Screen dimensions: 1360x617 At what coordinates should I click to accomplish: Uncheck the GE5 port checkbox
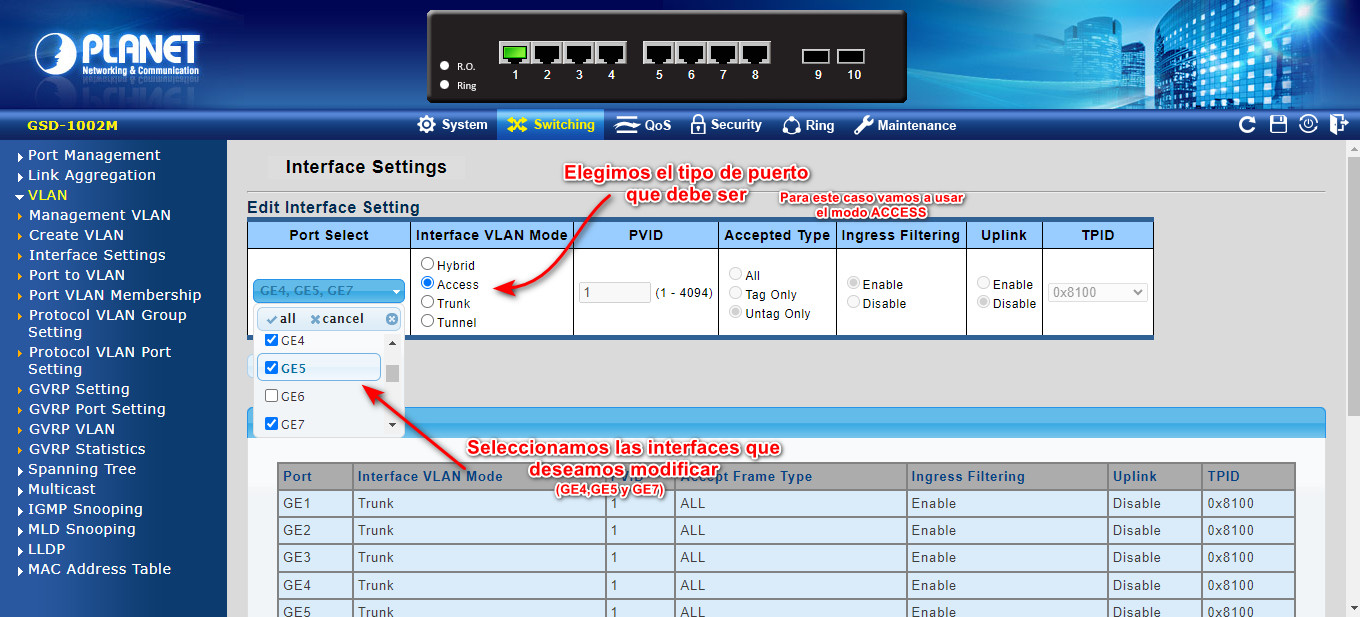pos(272,368)
